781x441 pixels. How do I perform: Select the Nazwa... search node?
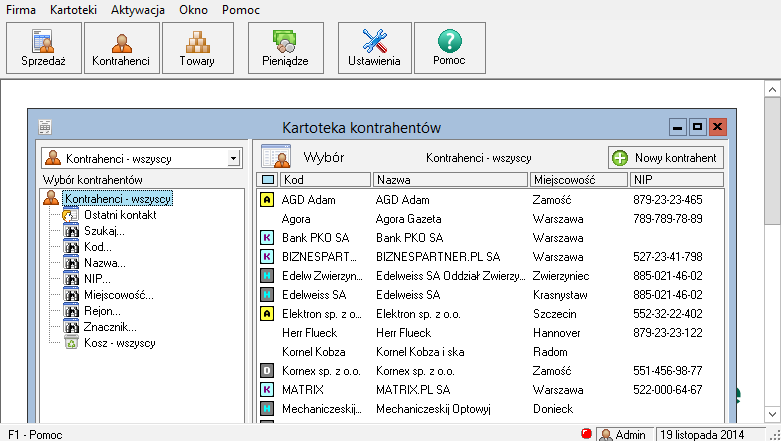click(105, 263)
